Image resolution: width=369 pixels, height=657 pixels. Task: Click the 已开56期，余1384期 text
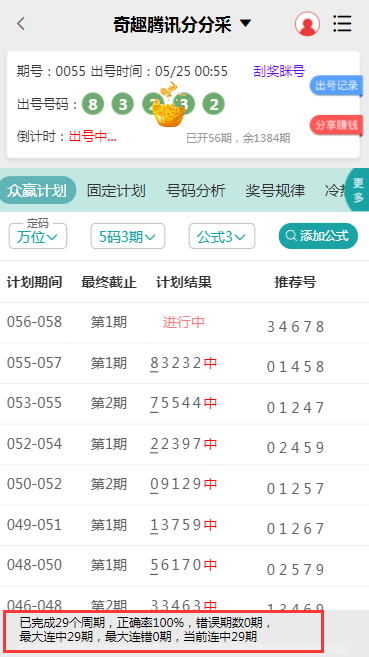(x=238, y=138)
